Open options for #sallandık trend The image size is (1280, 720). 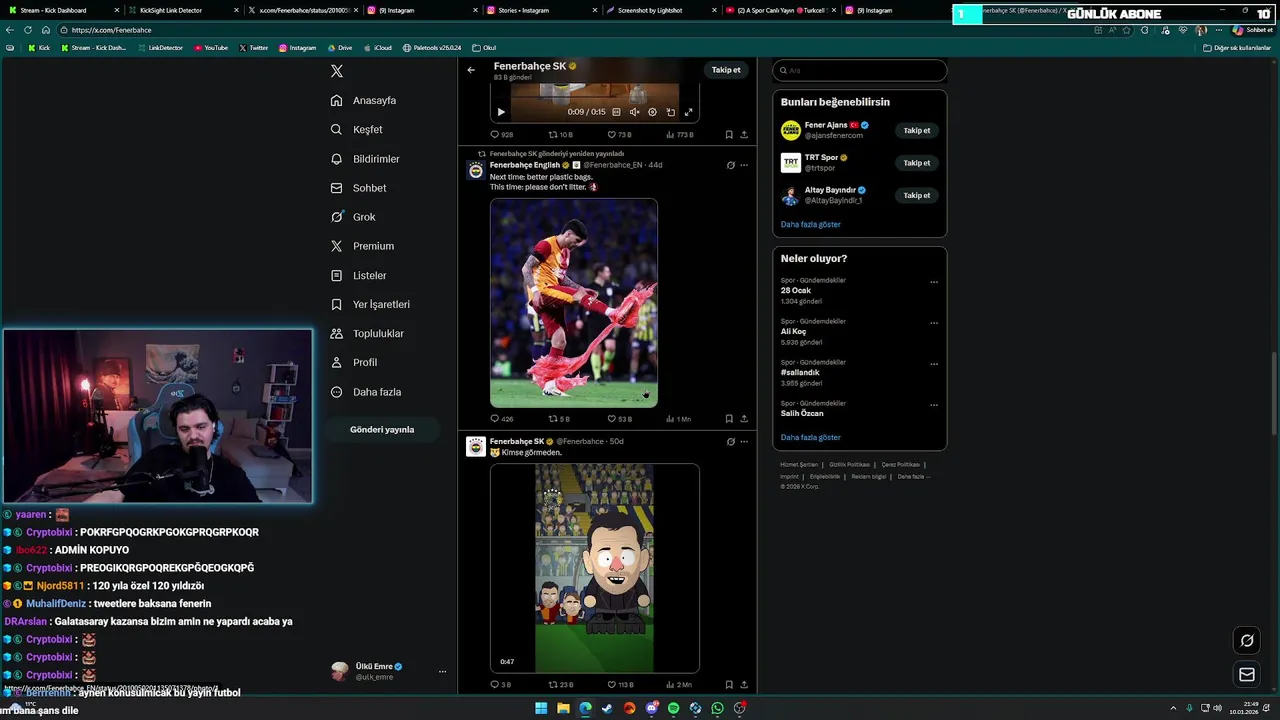click(x=934, y=364)
